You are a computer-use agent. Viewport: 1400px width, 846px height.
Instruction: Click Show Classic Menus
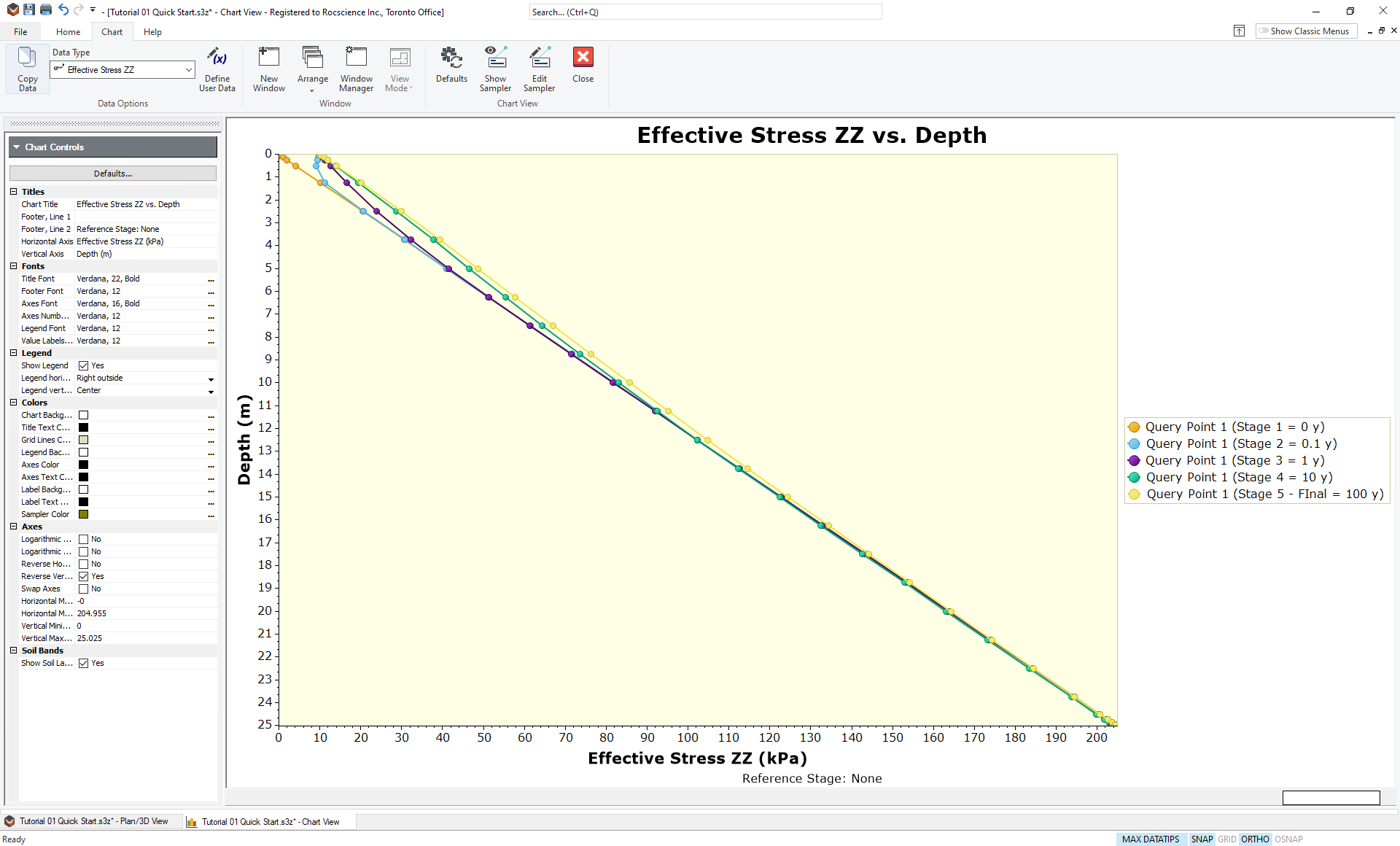[1305, 31]
